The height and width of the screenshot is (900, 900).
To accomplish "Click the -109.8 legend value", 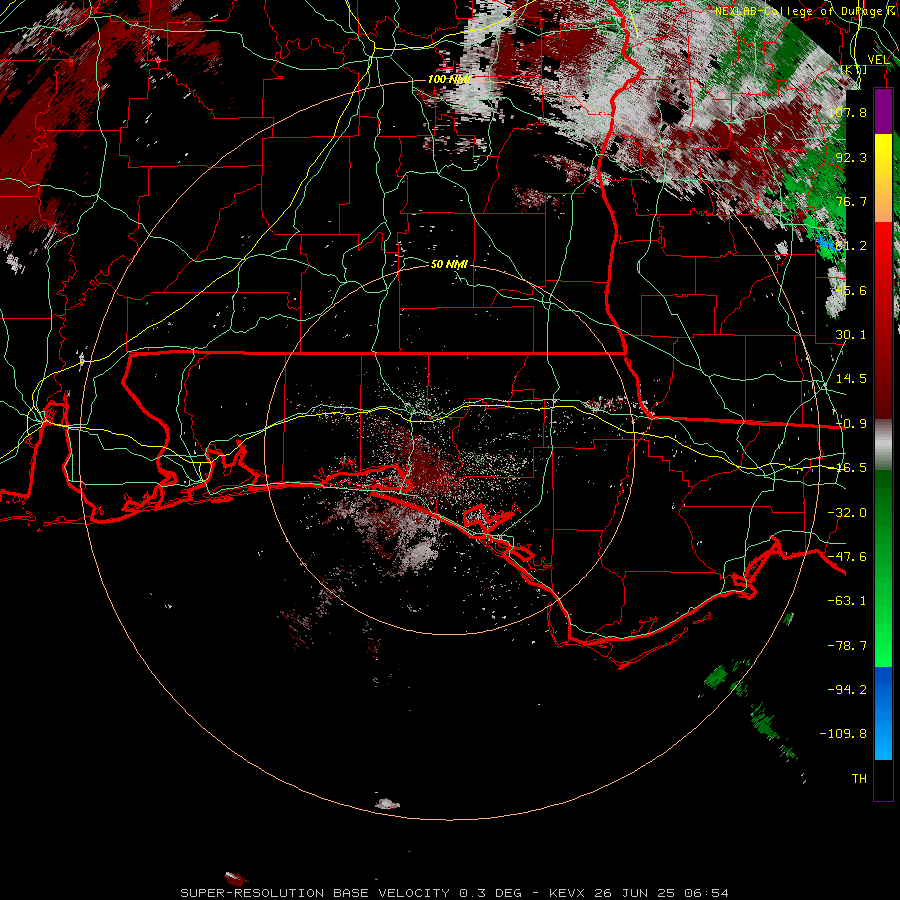I will pos(844,734).
